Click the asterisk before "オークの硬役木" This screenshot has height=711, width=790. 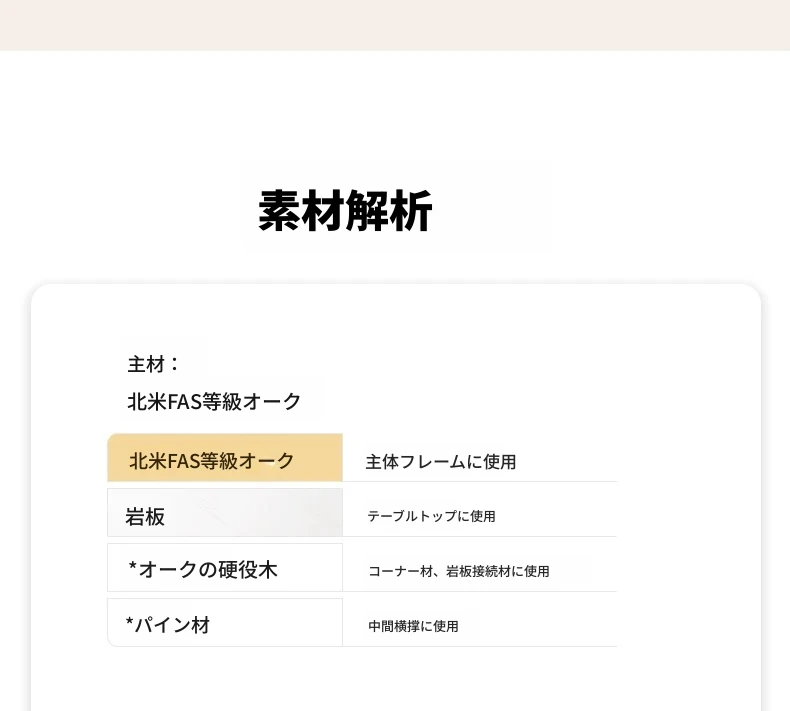[x=132, y=568]
